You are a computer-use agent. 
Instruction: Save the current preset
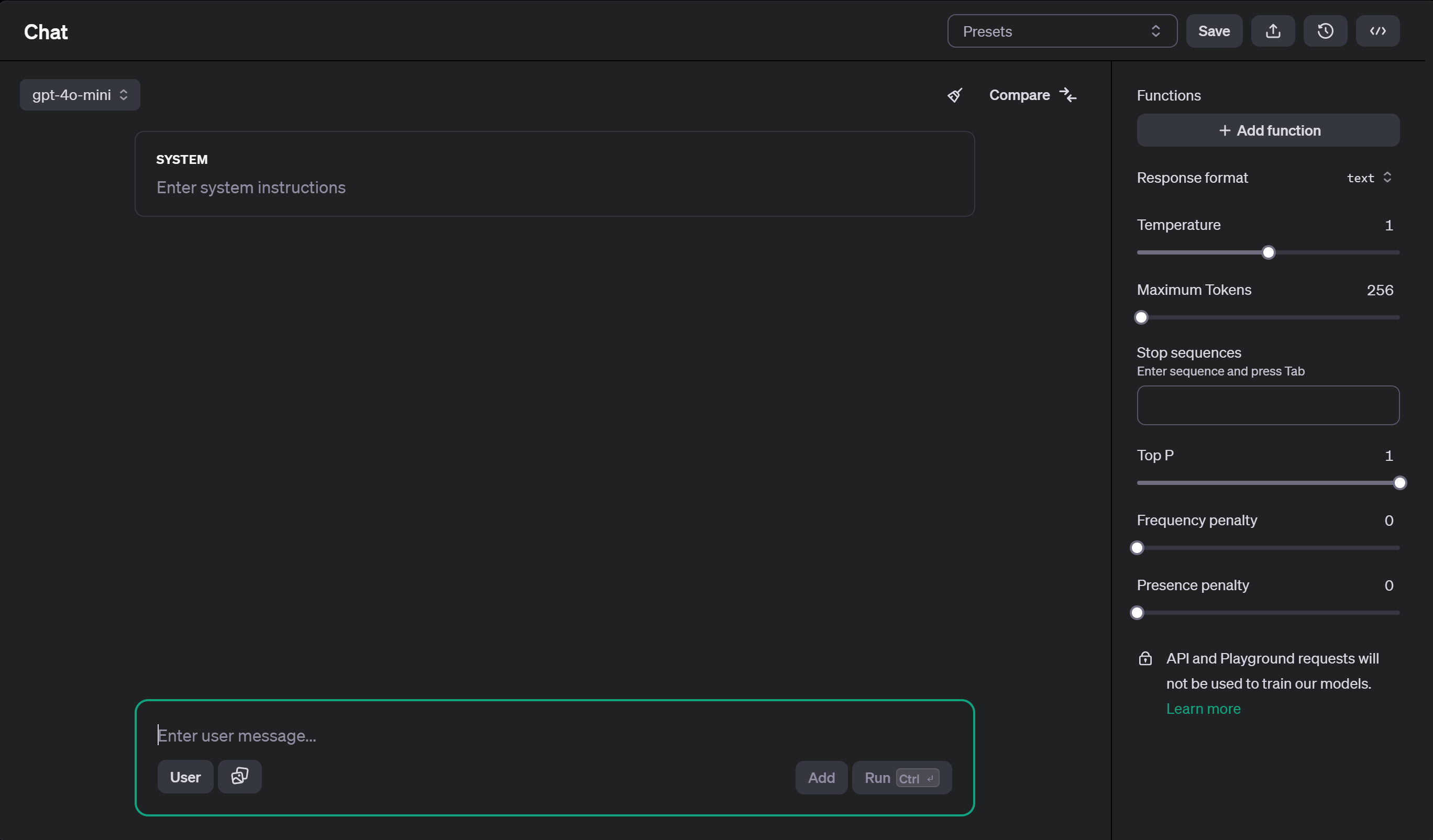click(1214, 31)
